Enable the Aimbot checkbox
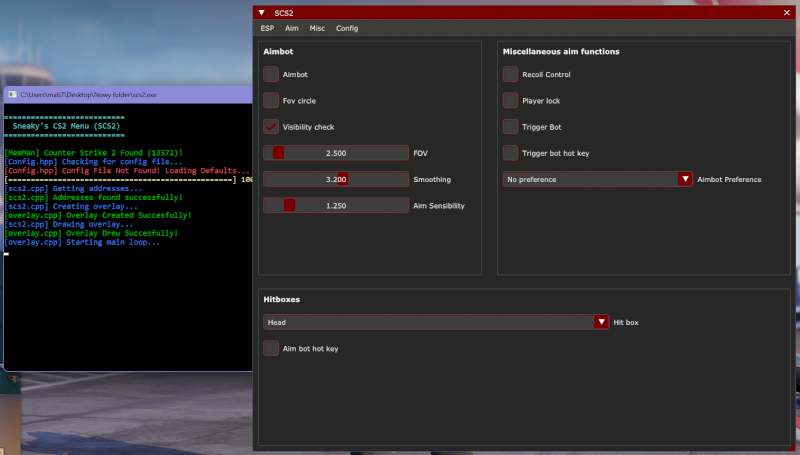The width and height of the screenshot is (800, 455). [271, 74]
